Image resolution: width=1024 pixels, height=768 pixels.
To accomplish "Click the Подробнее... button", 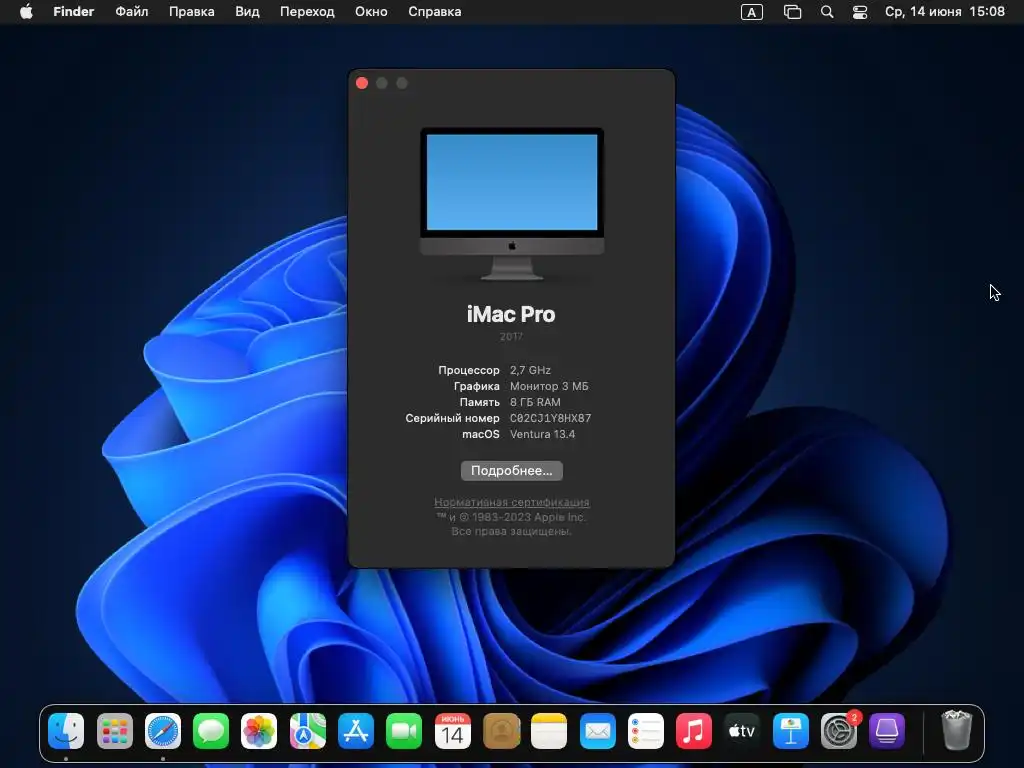I will [511, 471].
